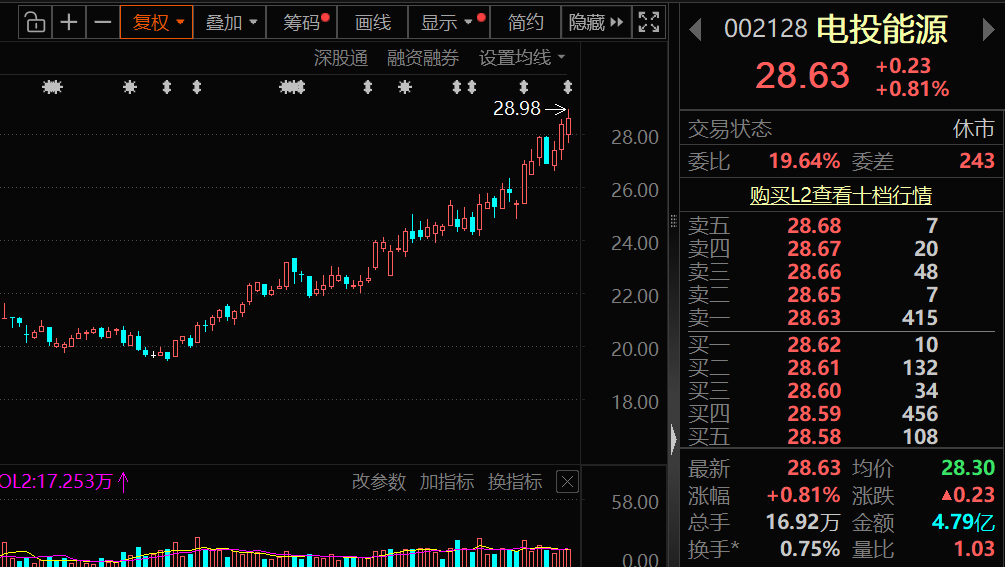Enter fullscreen with the expand-corners icon
Image resolution: width=1005 pixels, height=567 pixels.
click(648, 22)
